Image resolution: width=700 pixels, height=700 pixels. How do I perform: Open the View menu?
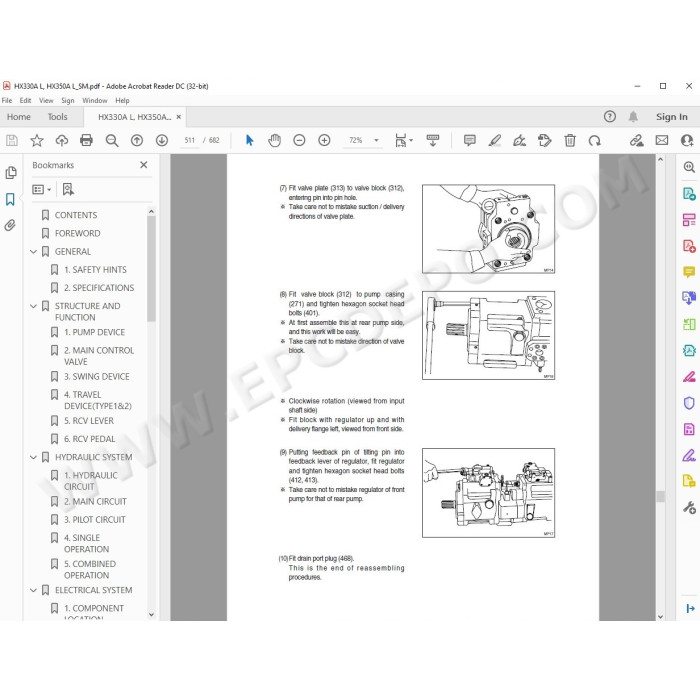(46, 100)
